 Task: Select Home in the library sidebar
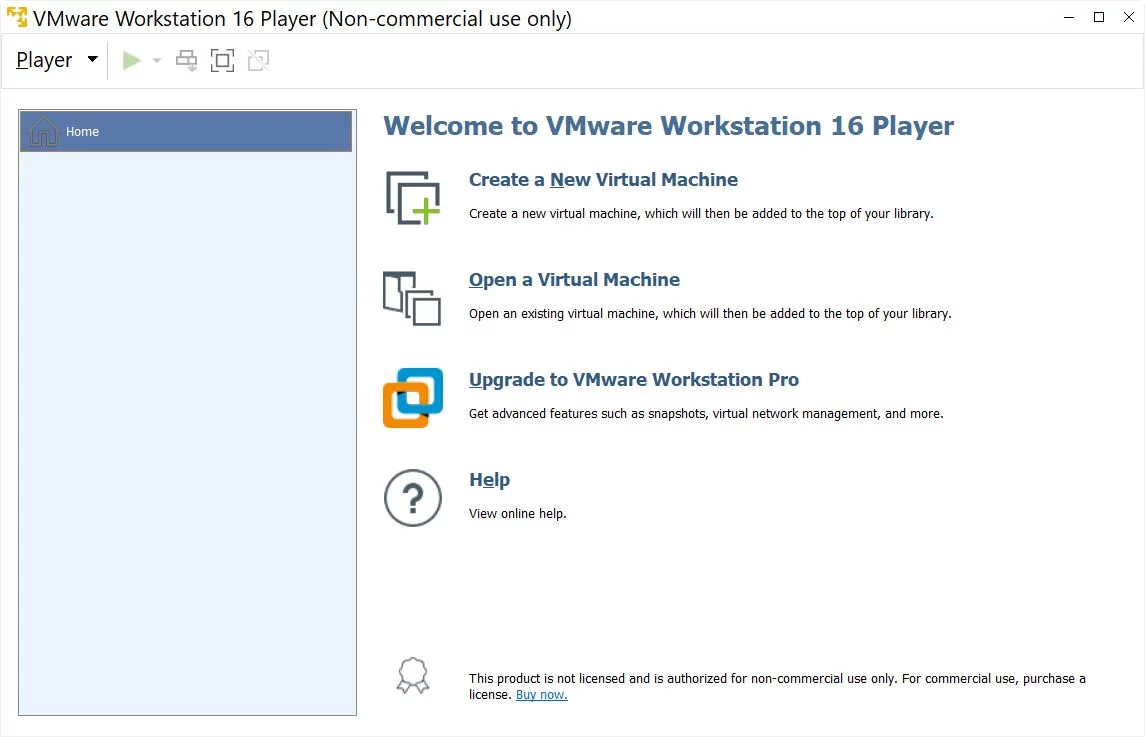tap(186, 131)
